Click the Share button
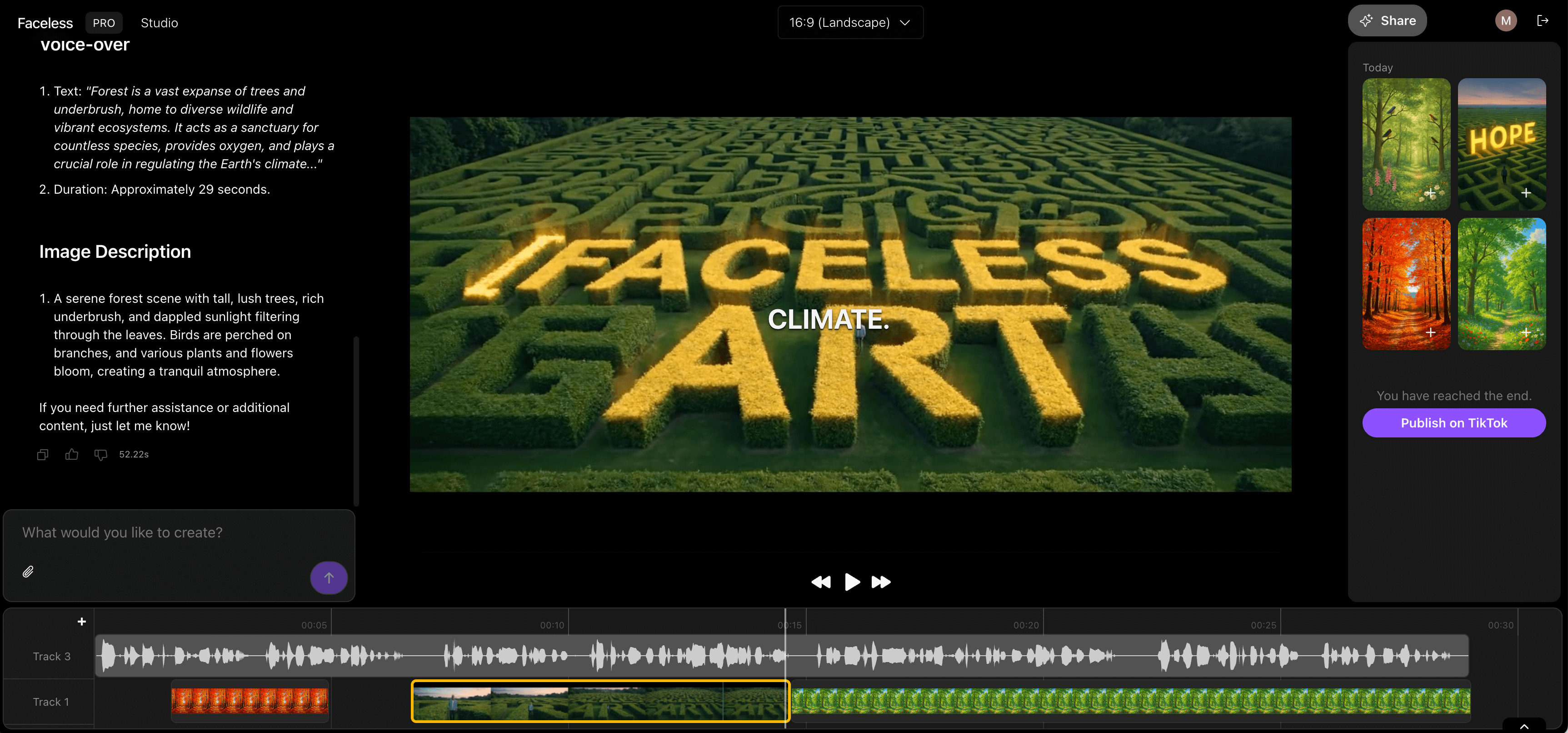1568x733 pixels. click(x=1387, y=21)
